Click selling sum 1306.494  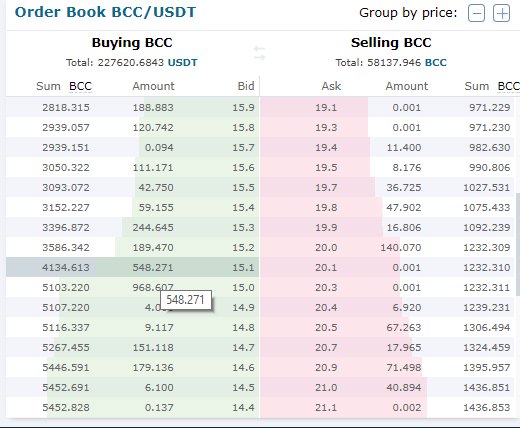coord(487,327)
